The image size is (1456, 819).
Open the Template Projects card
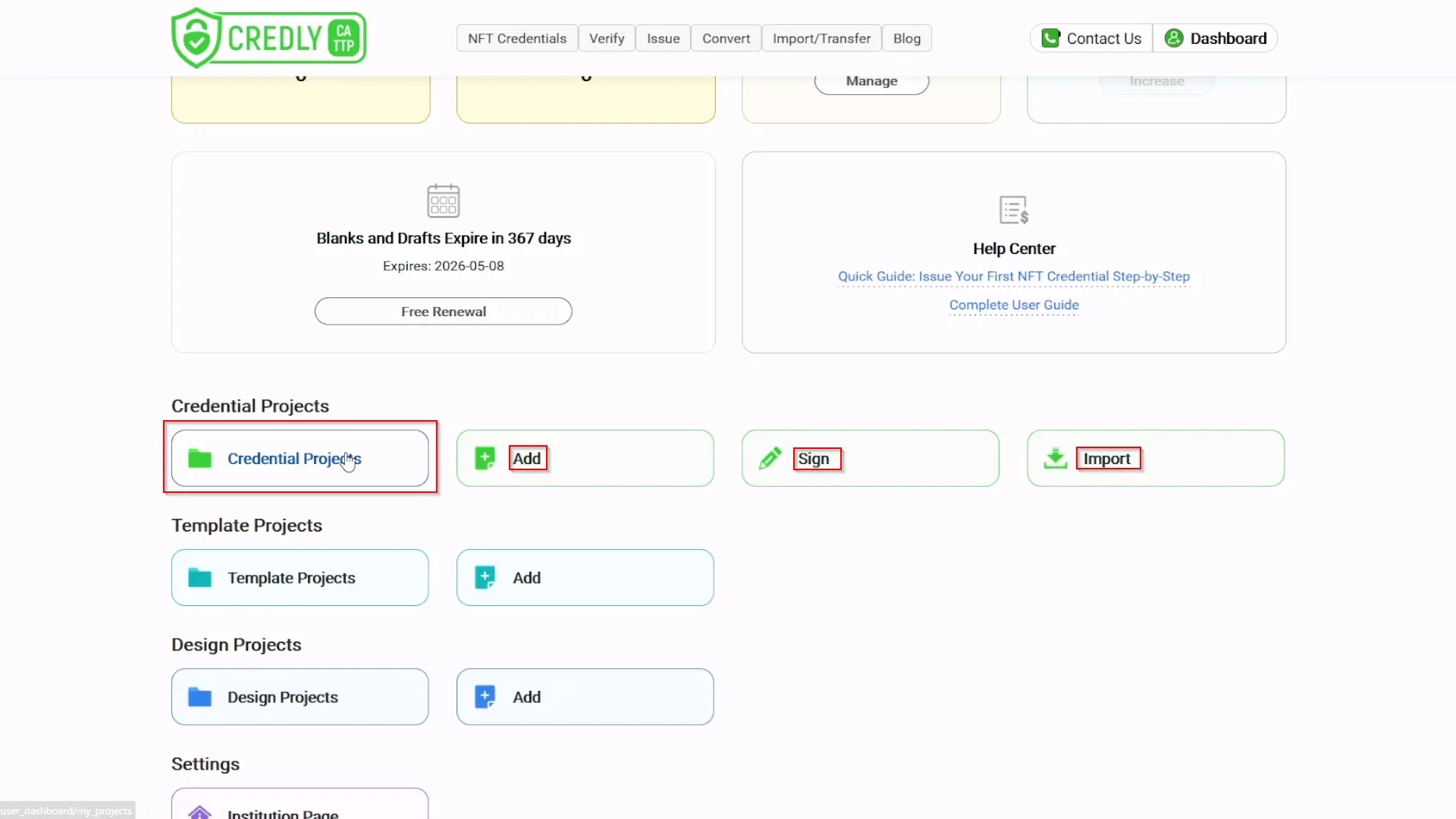[300, 577]
